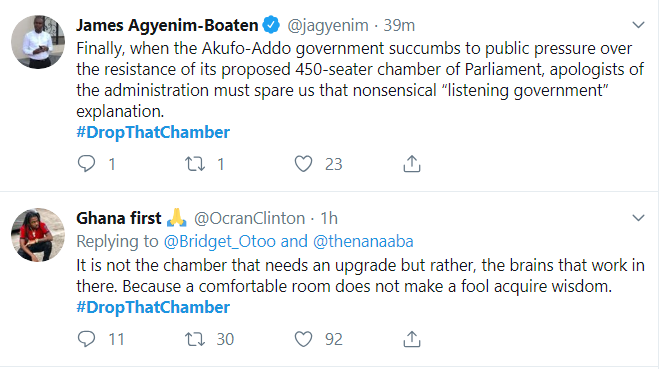The image size is (659, 369).
Task: Open the #DropThatChamber hashtag in James's tweet
Action: (153, 132)
